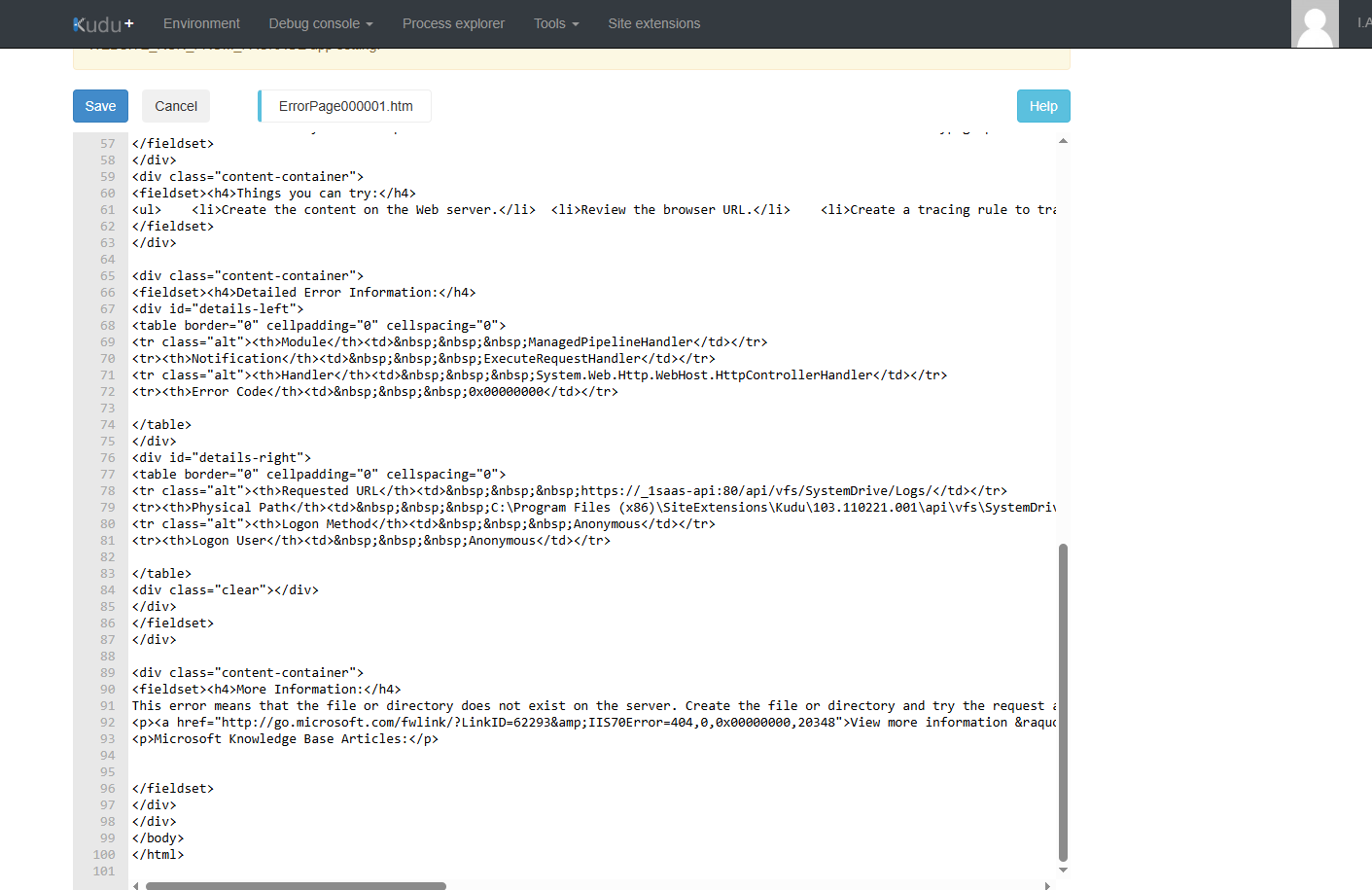Click the vertical scrollbar thumb in editor
The width and height of the screenshot is (1372, 890).
click(1063, 700)
